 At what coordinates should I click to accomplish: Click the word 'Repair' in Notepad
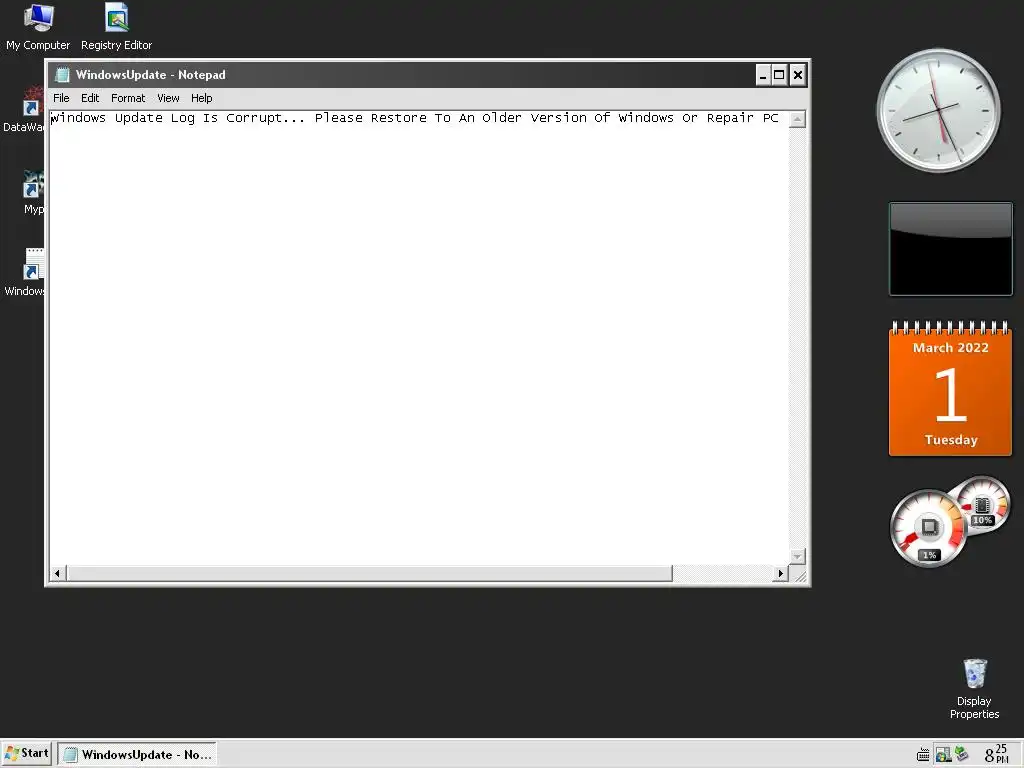click(x=730, y=118)
